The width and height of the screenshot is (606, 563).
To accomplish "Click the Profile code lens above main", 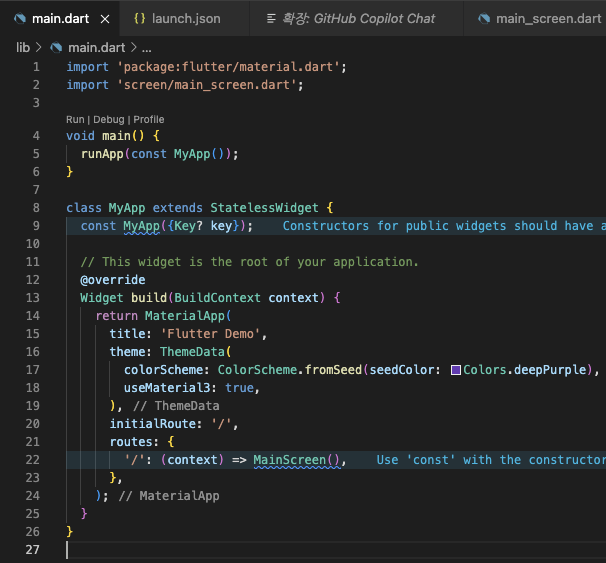I will (x=149, y=119).
